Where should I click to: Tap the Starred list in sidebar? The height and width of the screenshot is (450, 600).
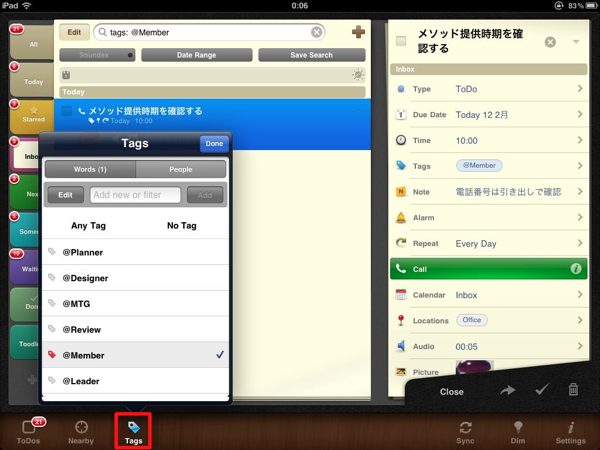click(32, 116)
